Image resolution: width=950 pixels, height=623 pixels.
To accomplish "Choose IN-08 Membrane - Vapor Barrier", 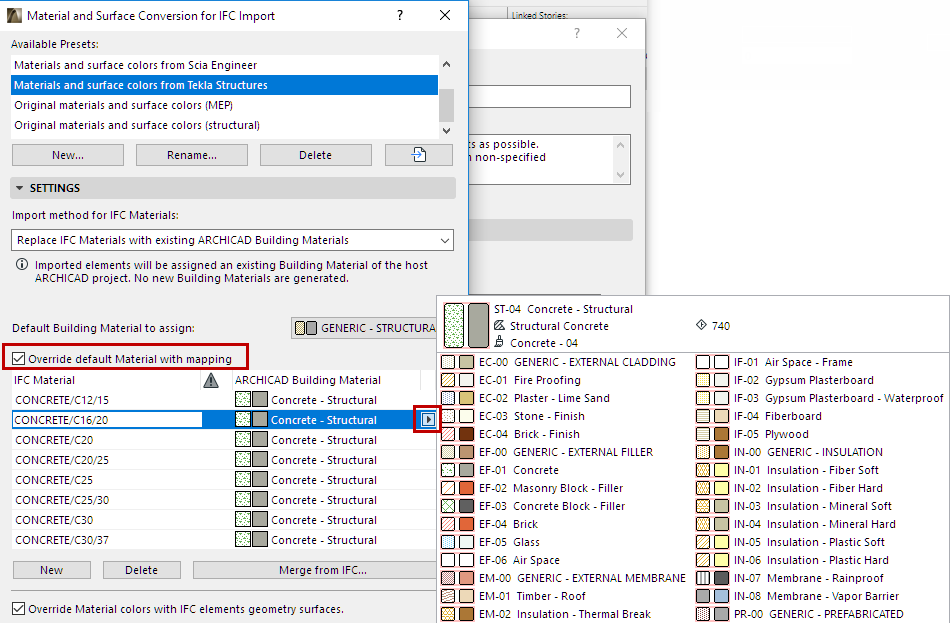I will tap(798, 596).
